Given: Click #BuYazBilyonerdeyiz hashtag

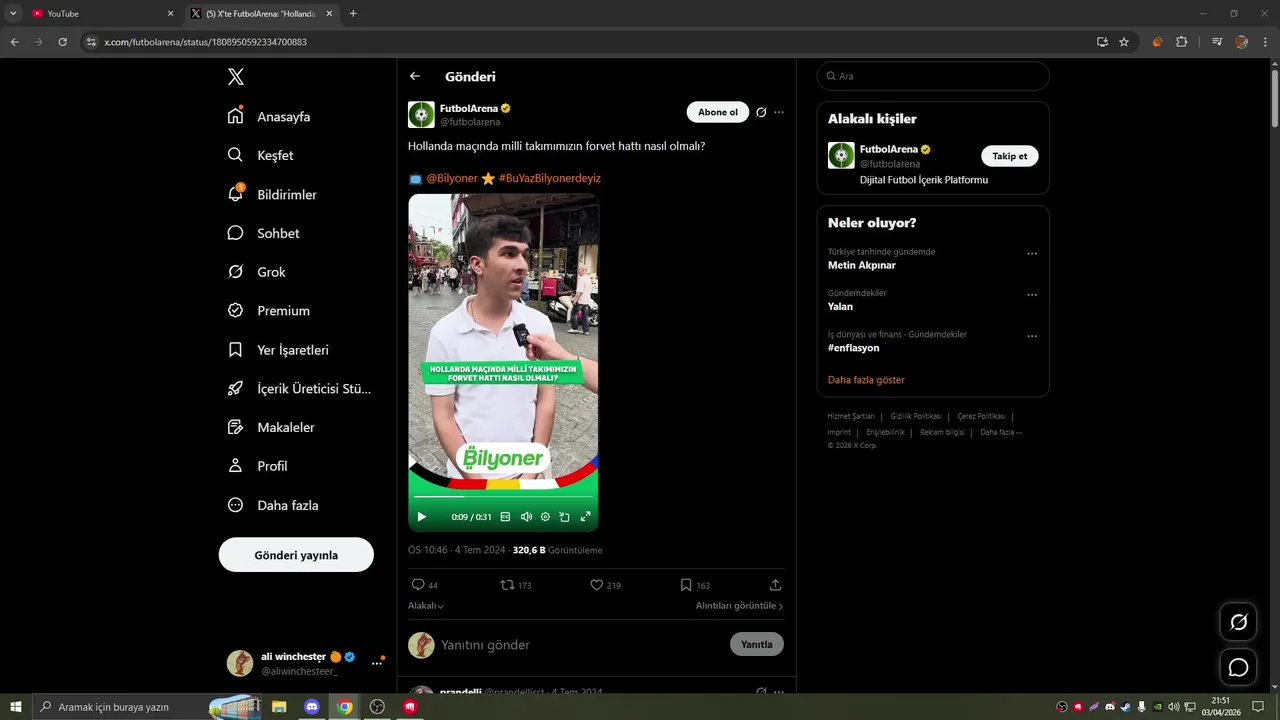Looking at the screenshot, I should point(550,178).
